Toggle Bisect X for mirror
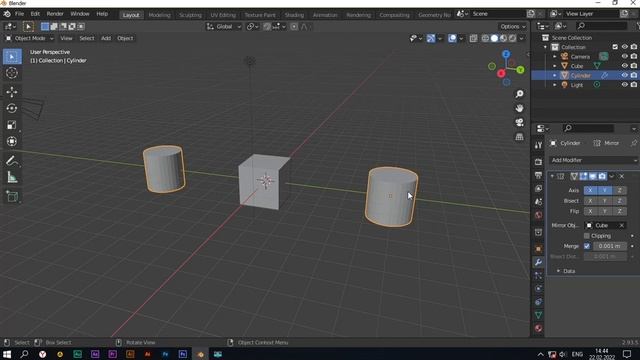The width and height of the screenshot is (640, 360). (x=590, y=201)
